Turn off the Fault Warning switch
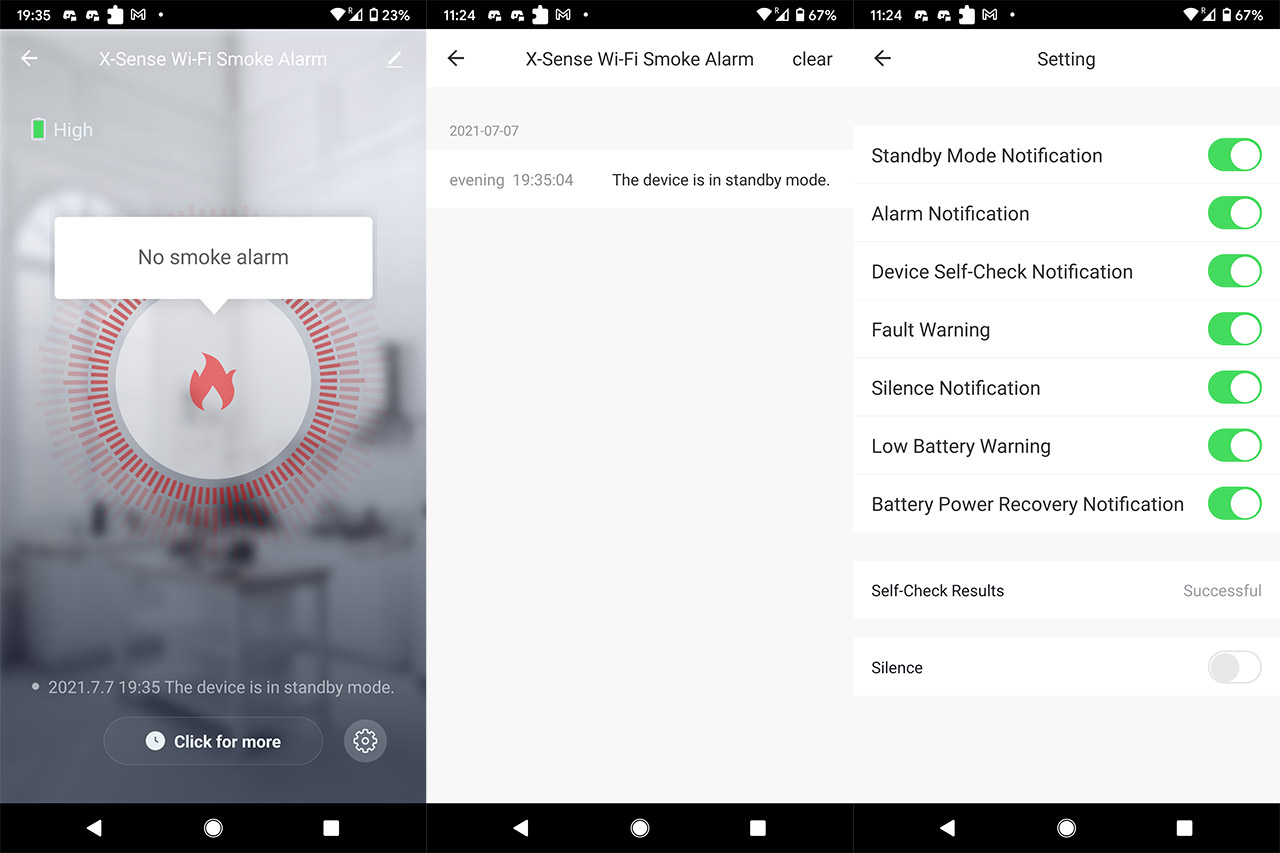The width and height of the screenshot is (1280, 853). click(x=1235, y=329)
